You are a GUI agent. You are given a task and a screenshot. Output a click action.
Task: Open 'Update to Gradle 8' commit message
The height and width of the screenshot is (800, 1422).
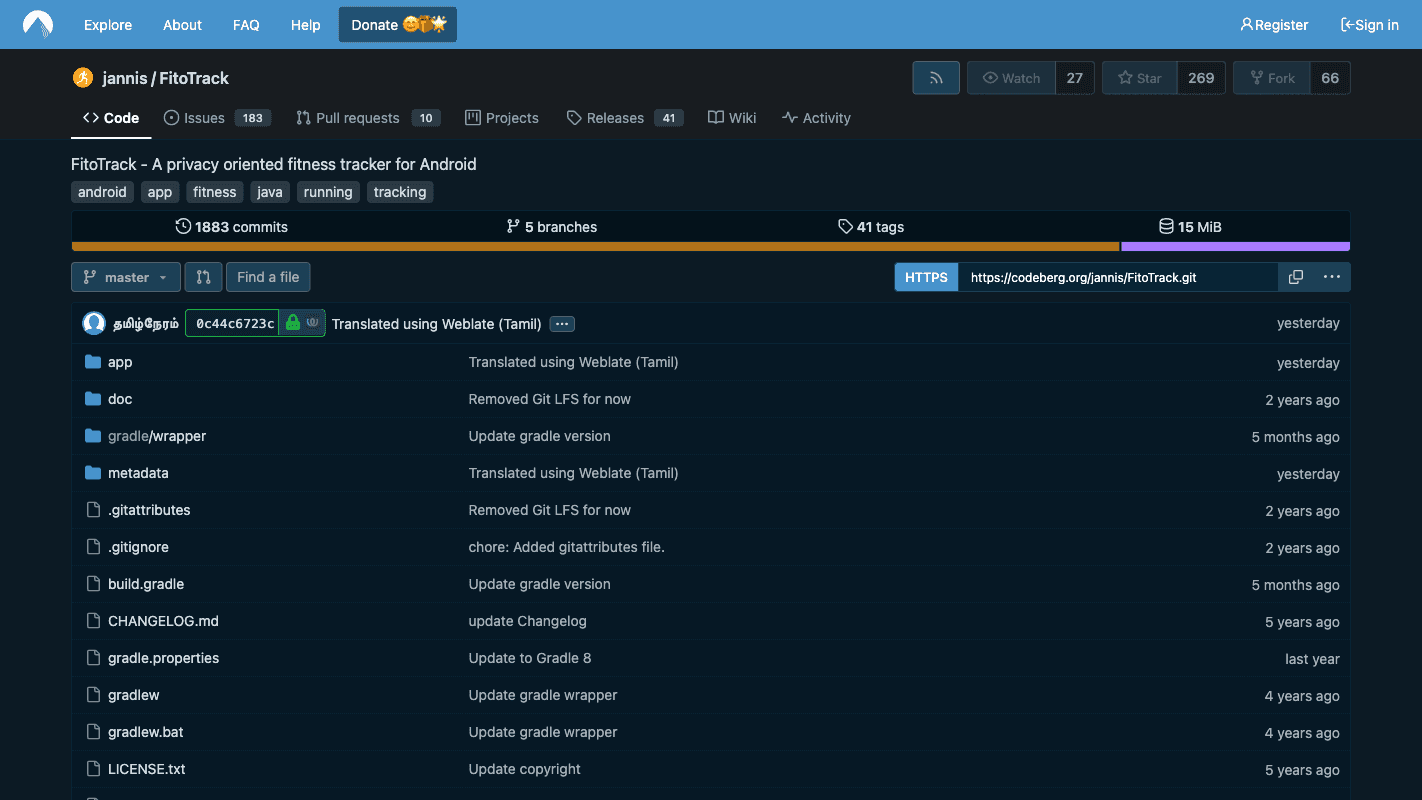(530, 658)
